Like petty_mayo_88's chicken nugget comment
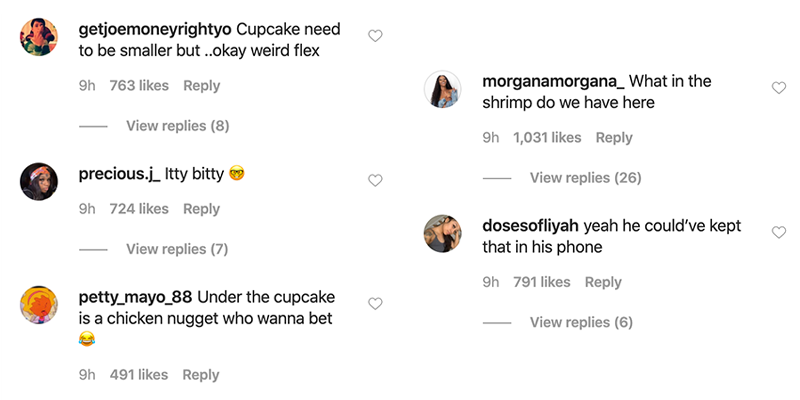Screen dimensions: 800x400 pos(375,303)
